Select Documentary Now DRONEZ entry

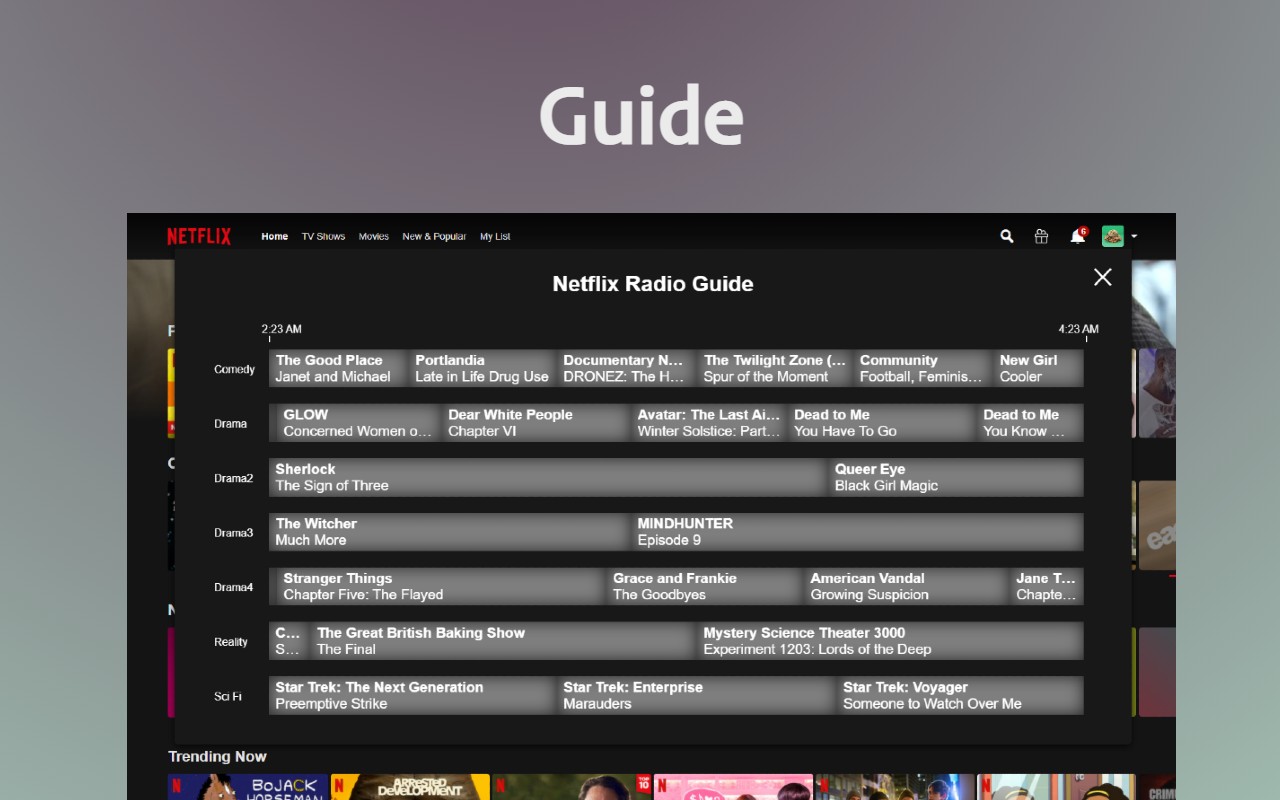pos(626,368)
